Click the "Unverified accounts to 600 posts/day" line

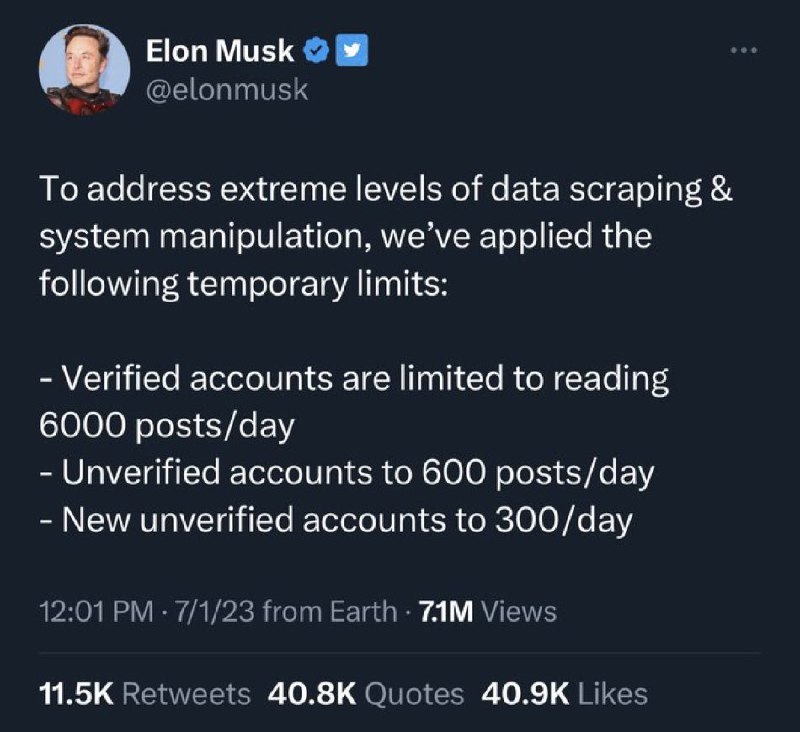347,472
